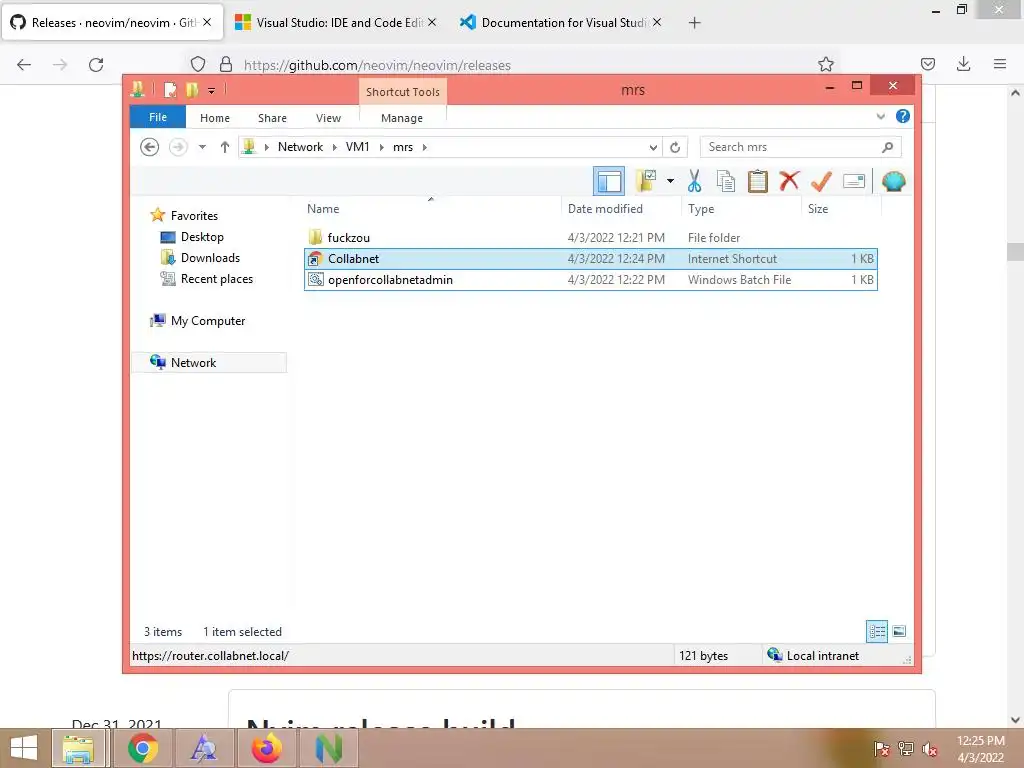Select the Collabnet internet shortcut file

click(591, 259)
